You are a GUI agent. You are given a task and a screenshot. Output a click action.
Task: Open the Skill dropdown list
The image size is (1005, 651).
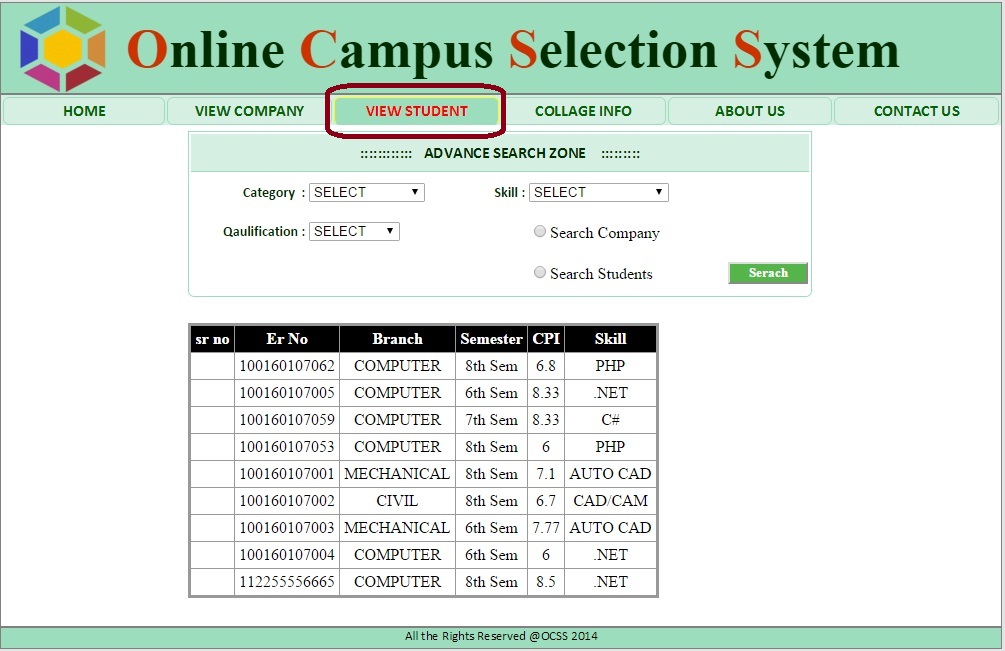pos(598,192)
